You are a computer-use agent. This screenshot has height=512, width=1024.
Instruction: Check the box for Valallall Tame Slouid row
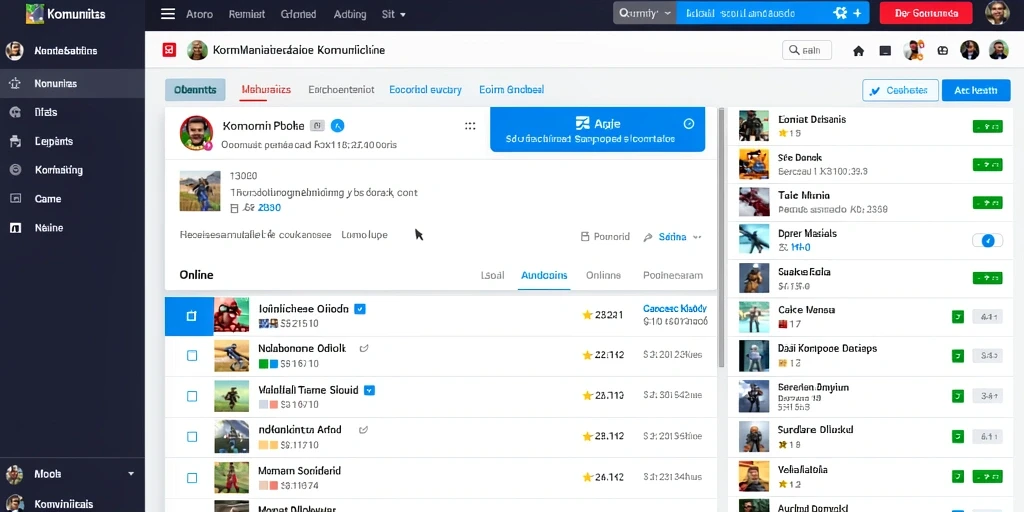point(192,396)
